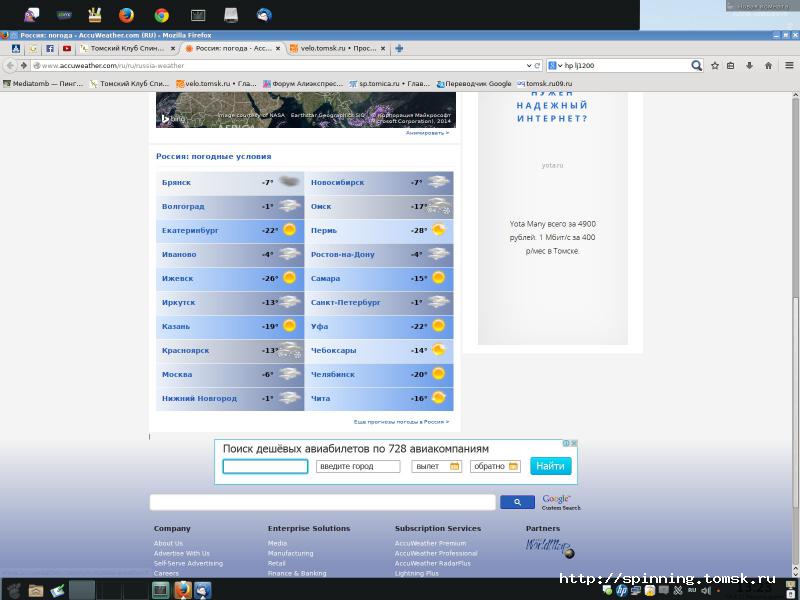Reload the page using the address bar button
Viewport: 800px width, 600px height.
[x=537, y=66]
